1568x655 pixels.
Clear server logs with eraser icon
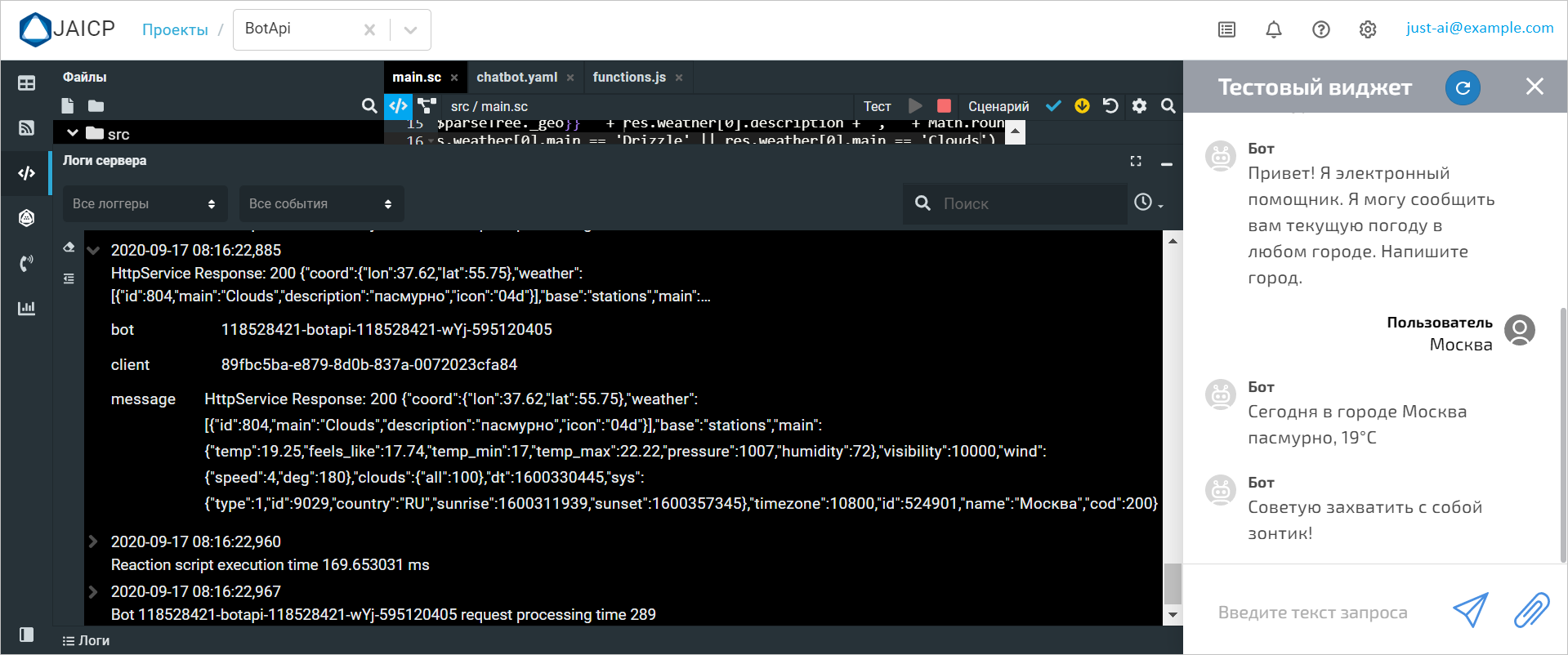[x=69, y=247]
